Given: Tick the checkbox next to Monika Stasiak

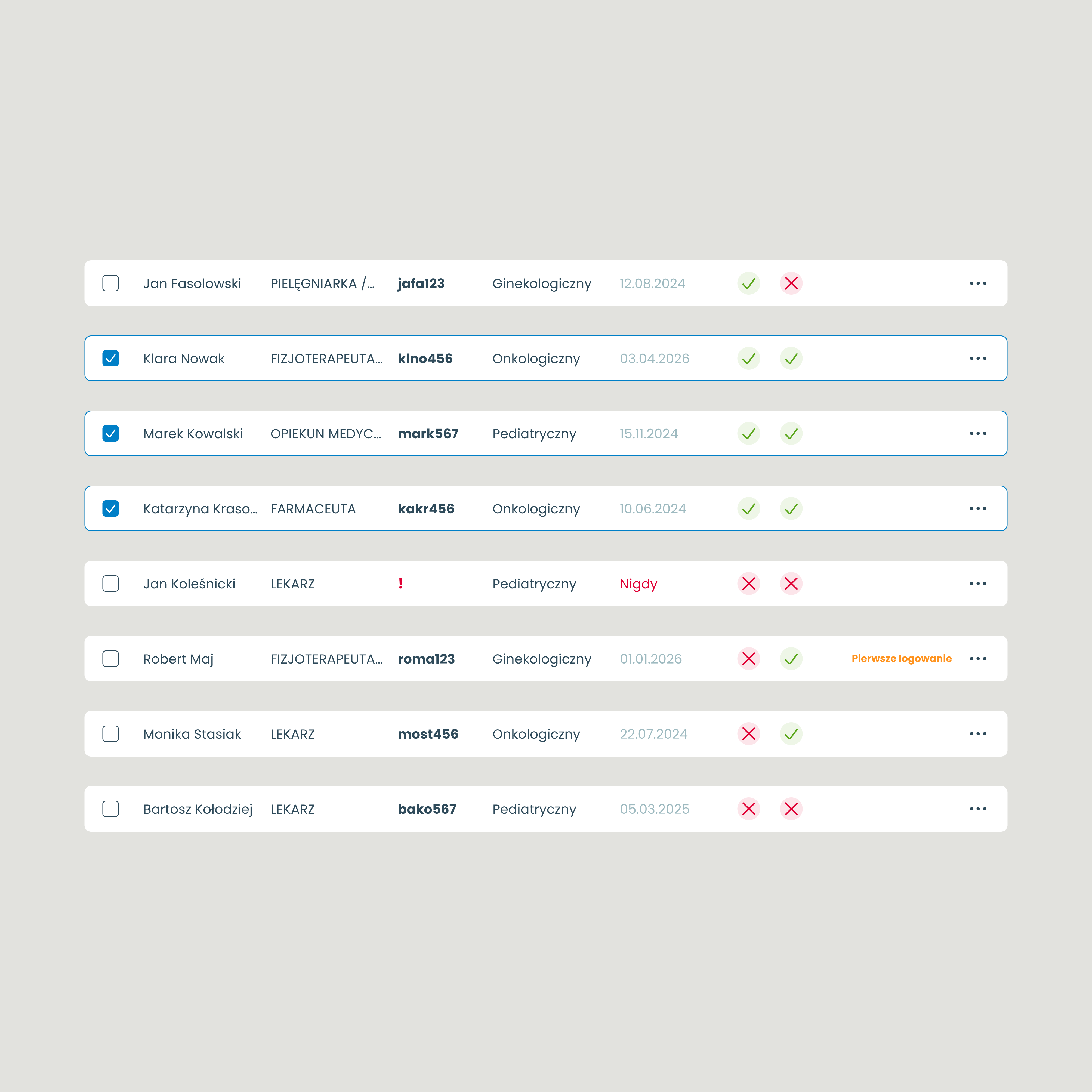Looking at the screenshot, I should pyautogui.click(x=111, y=734).
